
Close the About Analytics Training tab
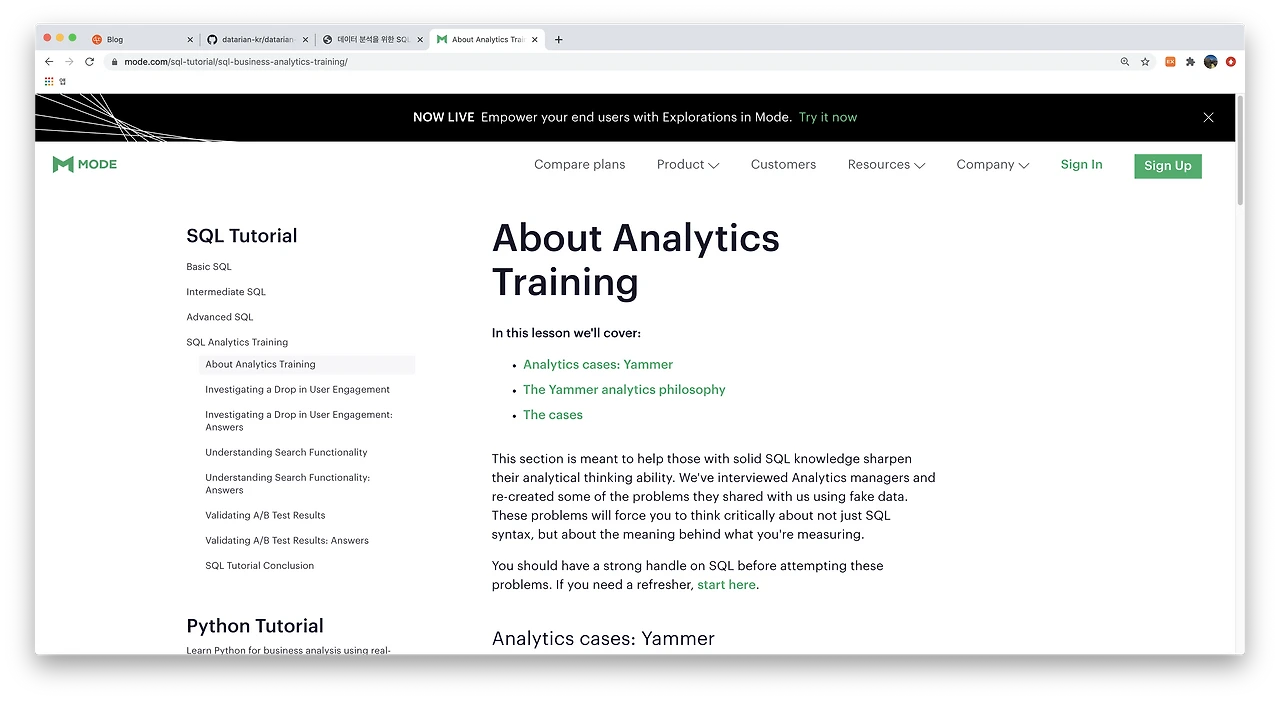coord(535,40)
